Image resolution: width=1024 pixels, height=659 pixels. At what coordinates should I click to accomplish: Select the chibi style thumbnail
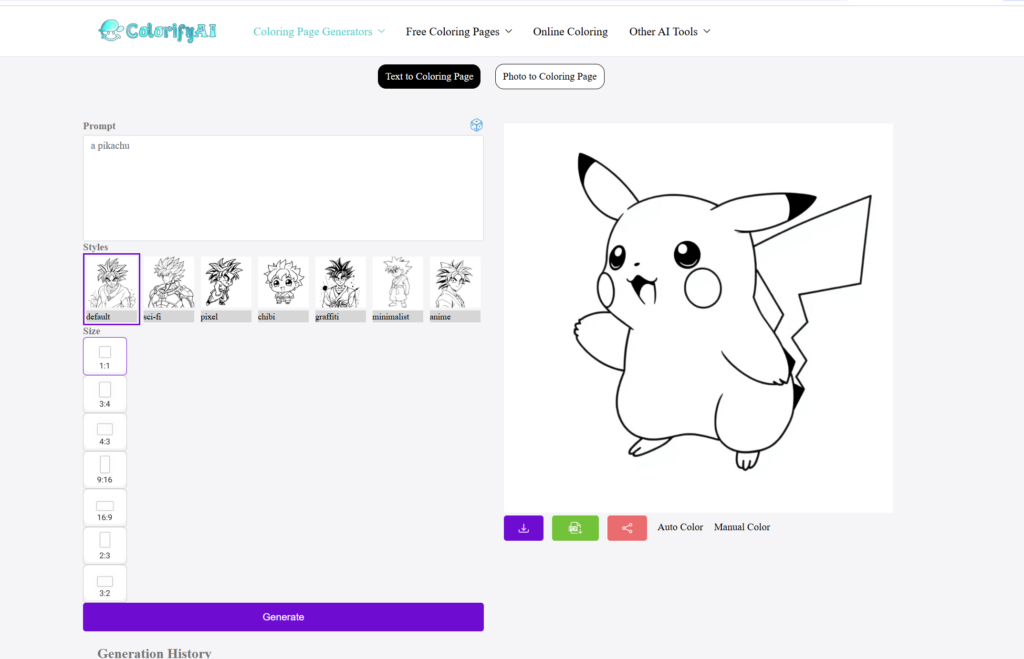click(x=283, y=289)
